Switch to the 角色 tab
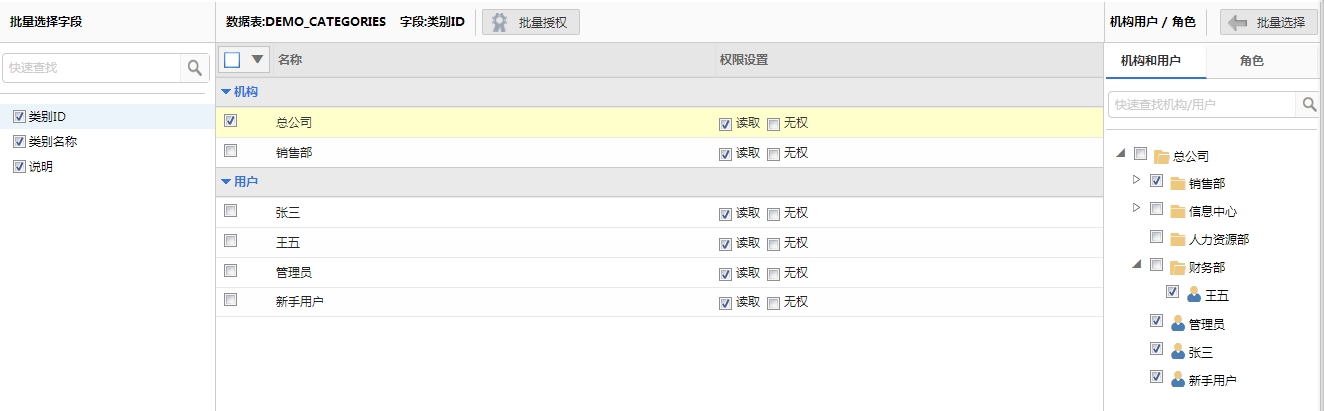1324x411 pixels. click(x=1252, y=61)
